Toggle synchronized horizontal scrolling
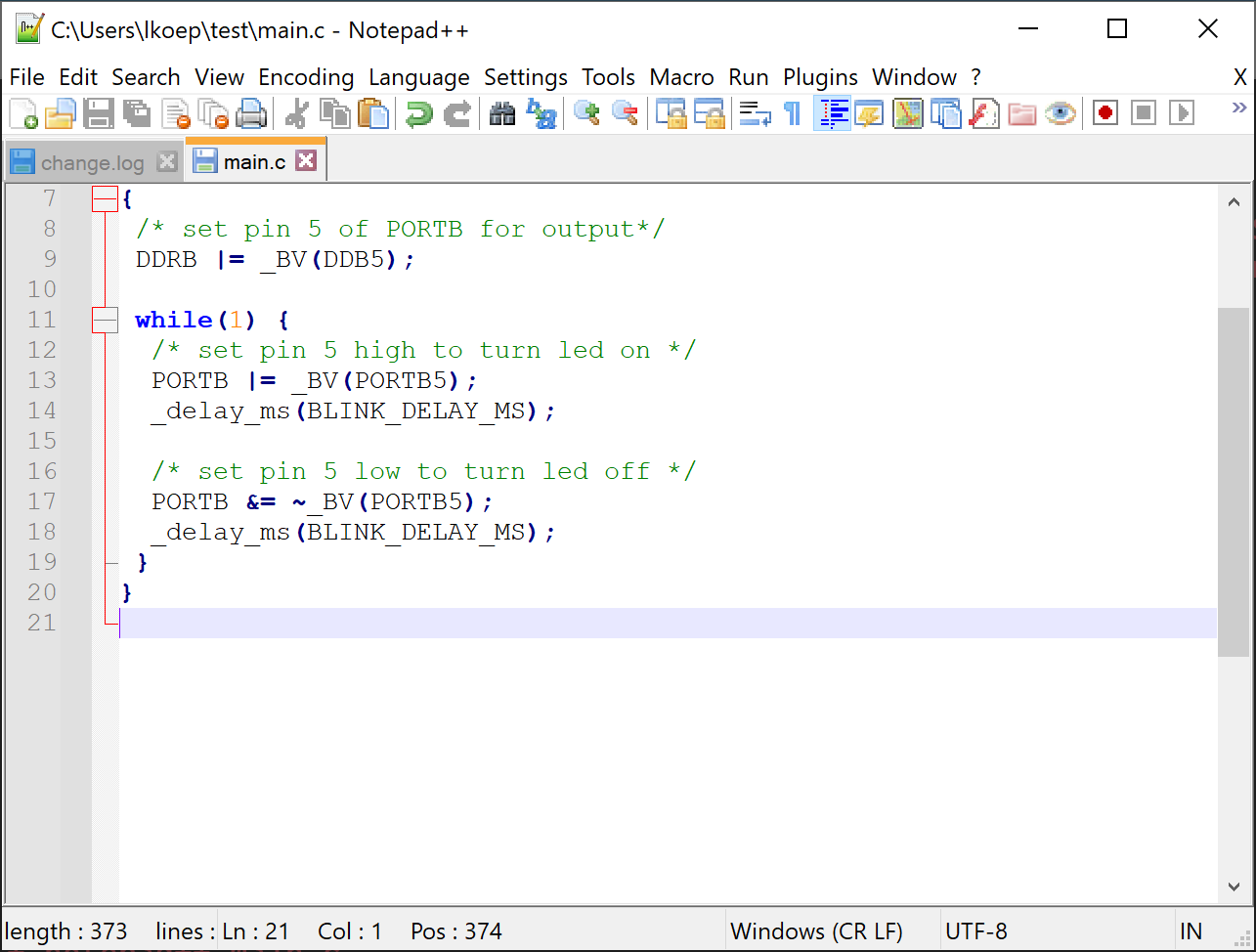 [709, 113]
